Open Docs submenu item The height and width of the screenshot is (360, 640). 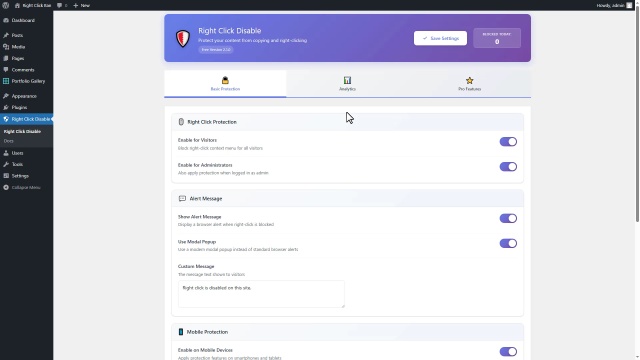pos(9,141)
